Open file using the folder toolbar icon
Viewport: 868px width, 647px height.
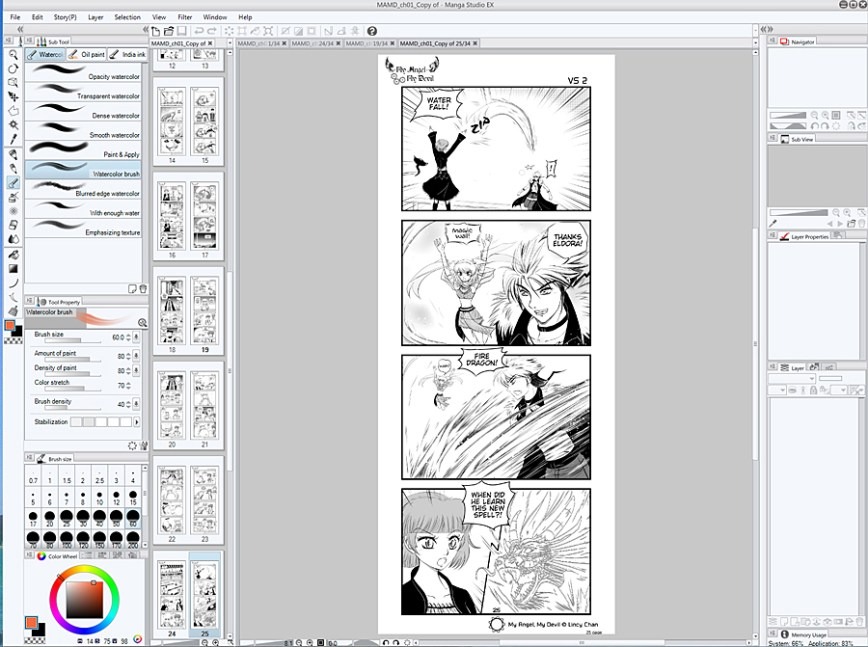[168, 31]
